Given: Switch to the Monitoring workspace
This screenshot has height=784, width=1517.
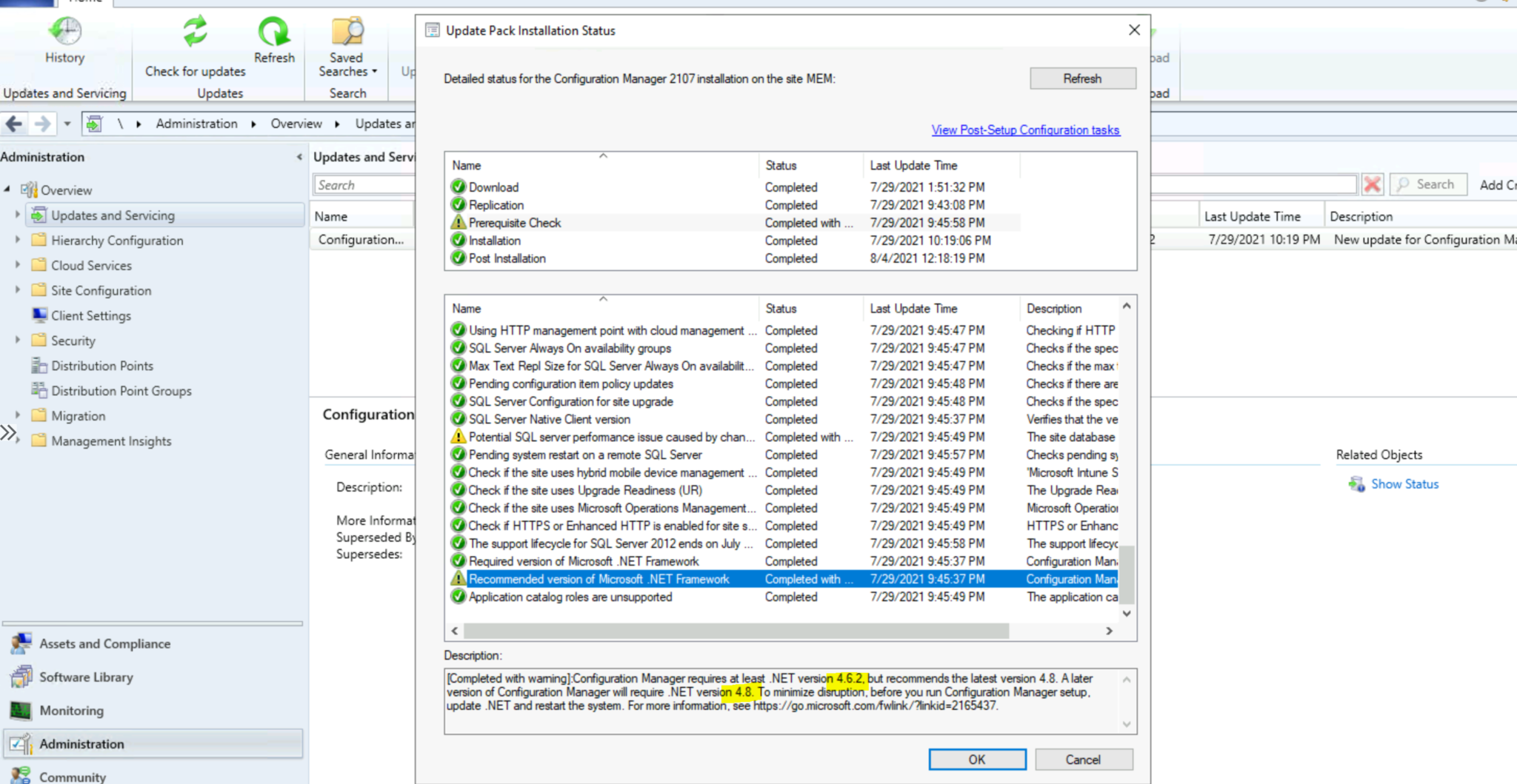Looking at the screenshot, I should [71, 711].
